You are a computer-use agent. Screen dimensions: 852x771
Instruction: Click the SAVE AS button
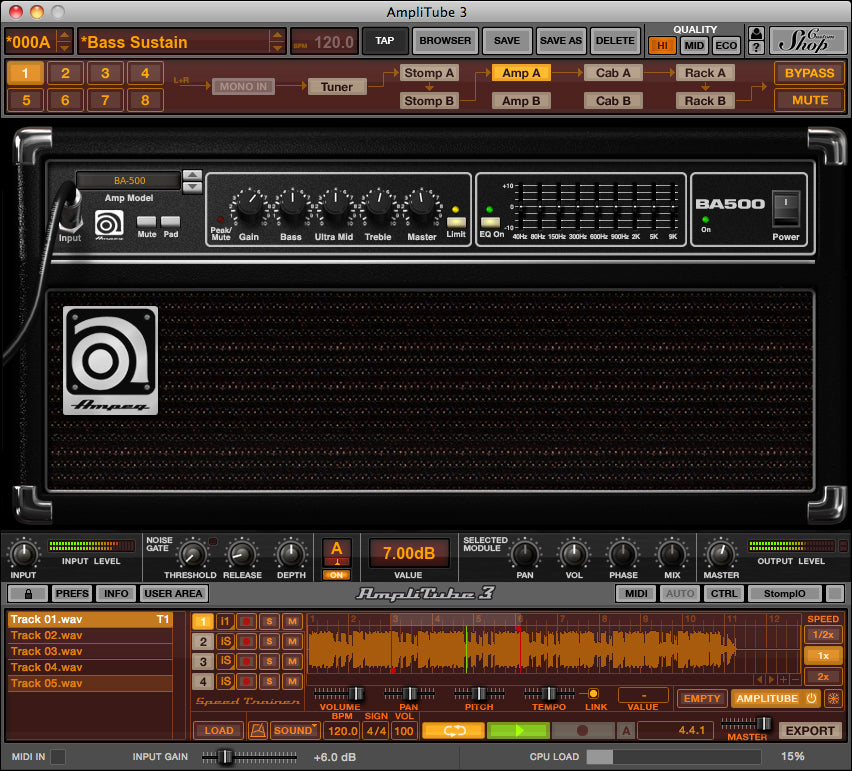pyautogui.click(x=560, y=41)
